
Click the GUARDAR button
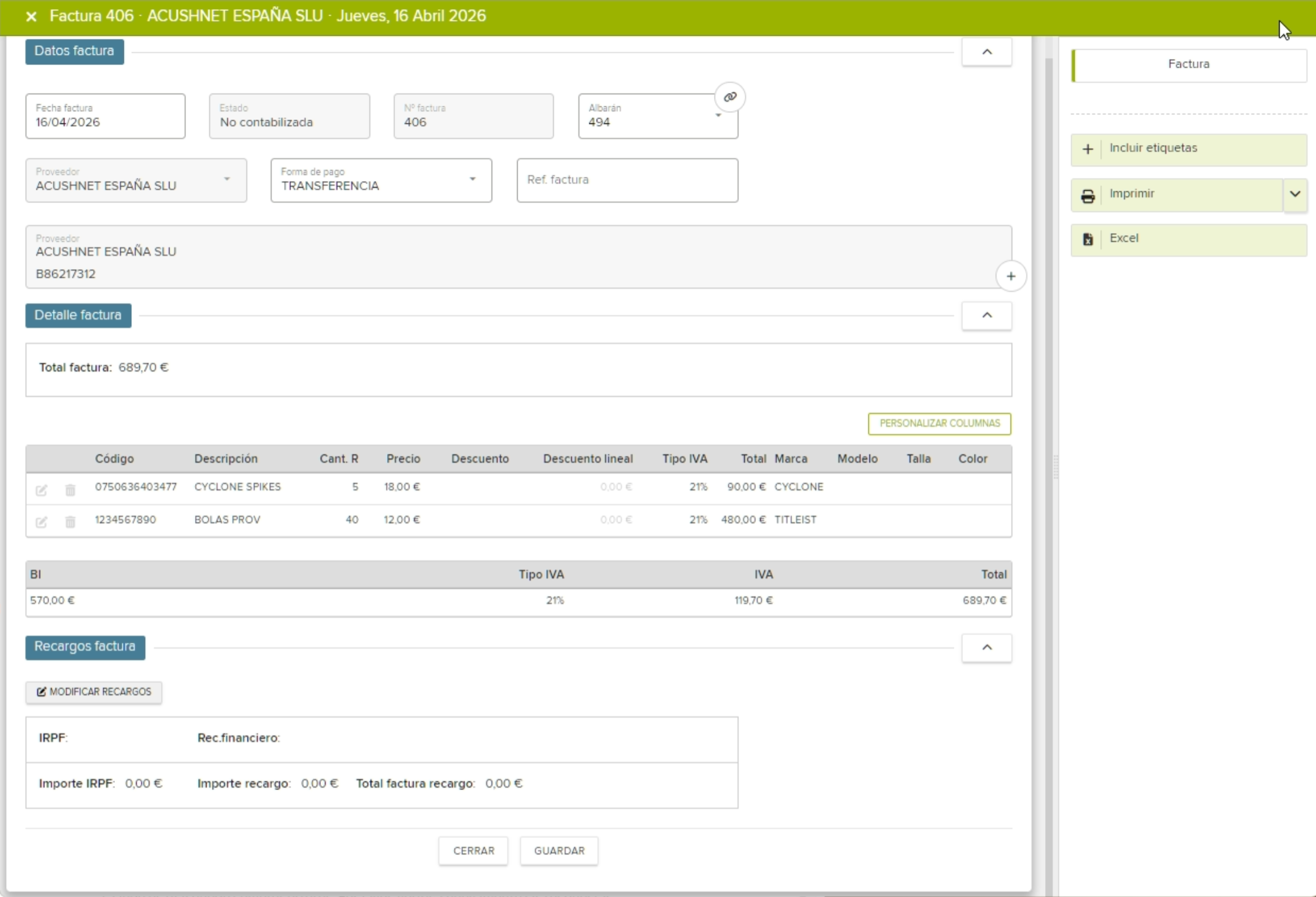(559, 851)
